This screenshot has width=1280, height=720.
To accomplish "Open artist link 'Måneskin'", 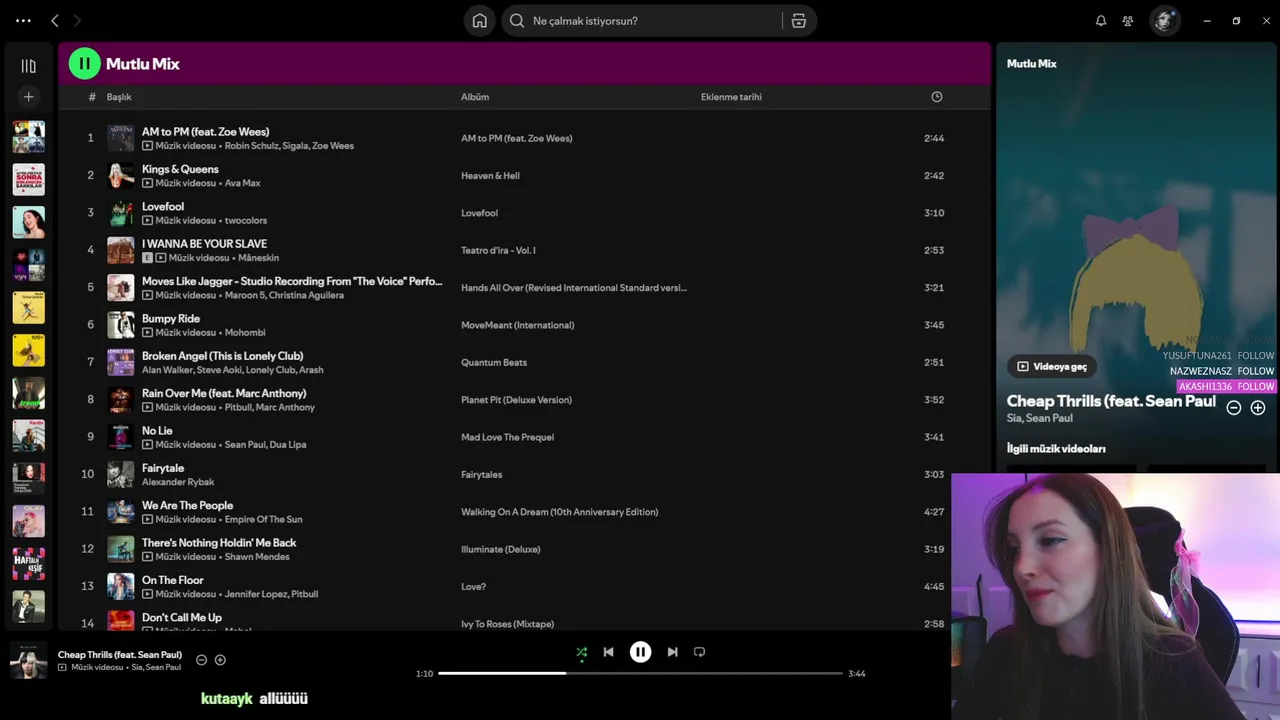I will [x=258, y=258].
